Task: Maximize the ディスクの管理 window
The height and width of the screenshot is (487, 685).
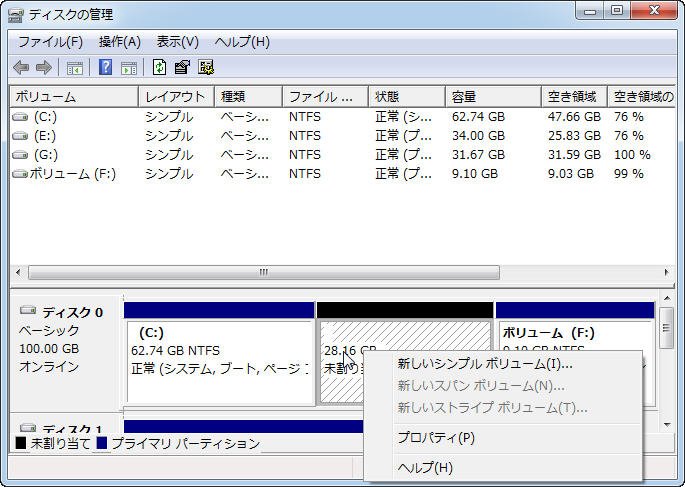Action: (616, 11)
